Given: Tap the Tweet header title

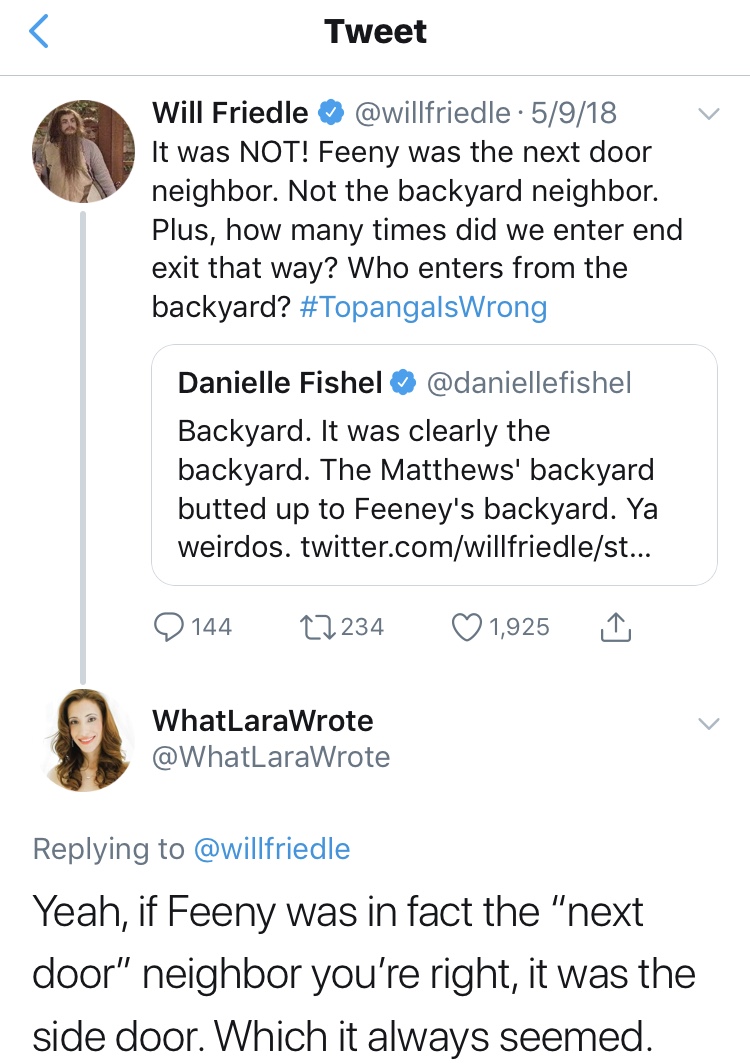Looking at the screenshot, I should pos(375,32).
